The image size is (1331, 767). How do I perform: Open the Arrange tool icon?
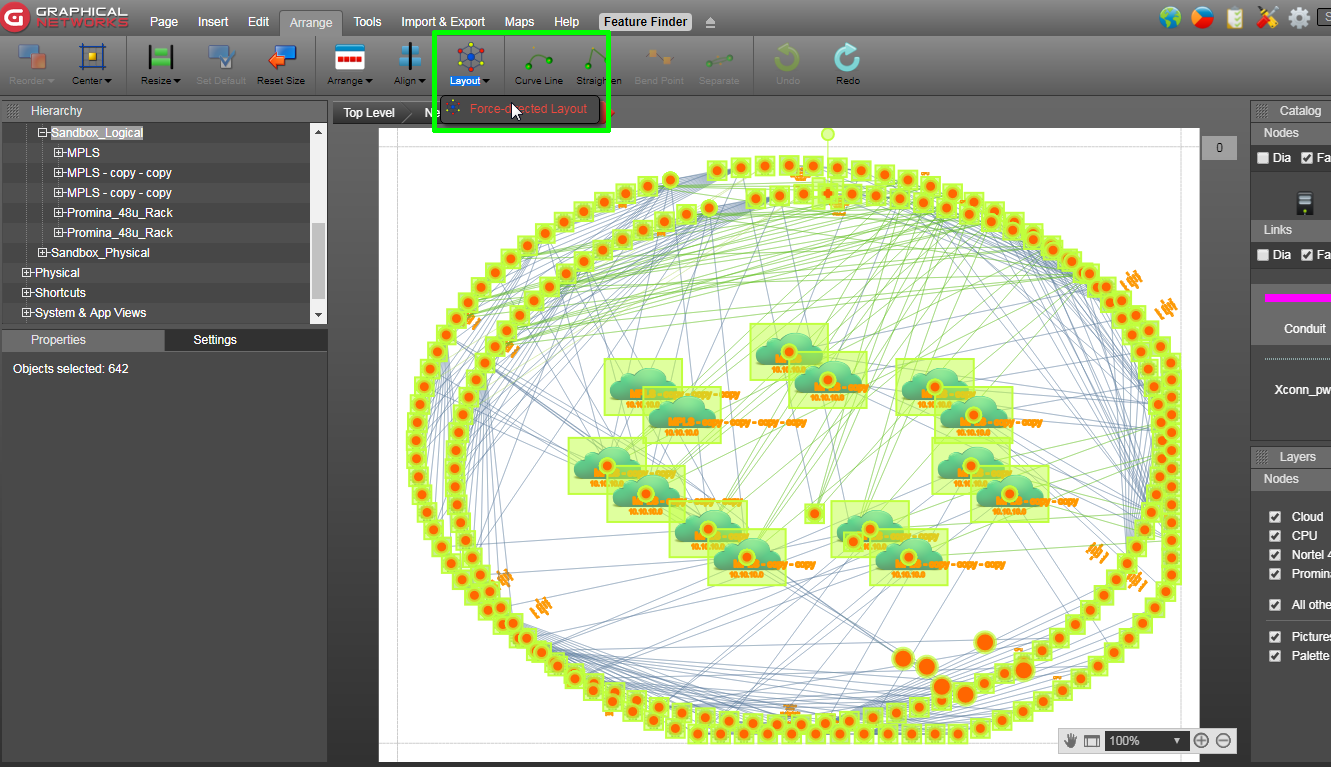(x=349, y=59)
